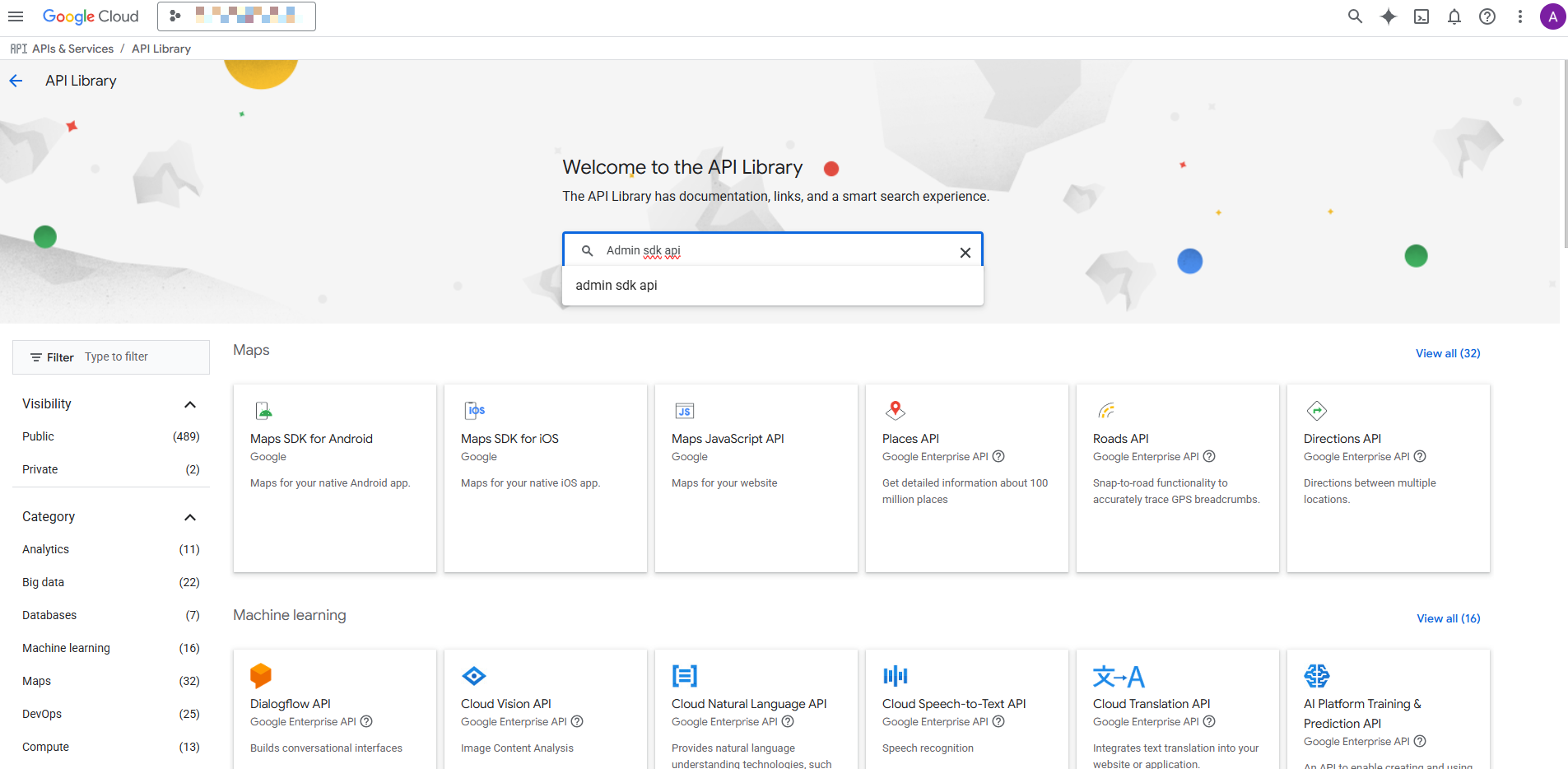The width and height of the screenshot is (1568, 769).
Task: Show Enterprise API help for Dialogflow API
Action: pos(366,721)
